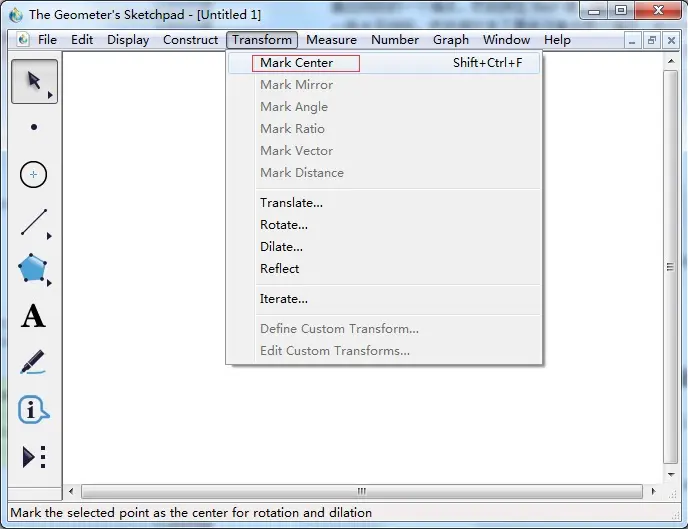Open the Edit menu
Image resolution: width=688 pixels, height=529 pixels.
click(82, 40)
